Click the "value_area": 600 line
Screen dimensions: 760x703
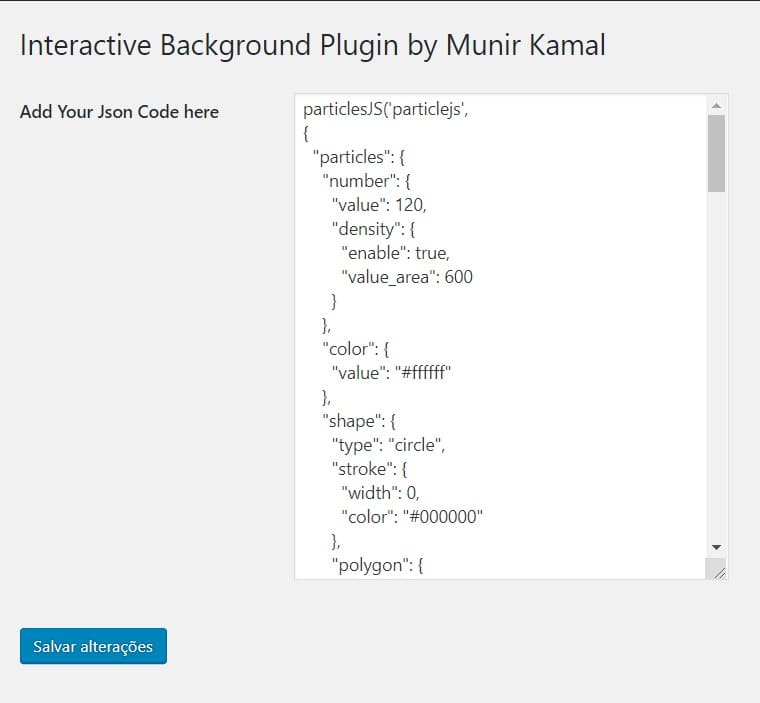407,277
